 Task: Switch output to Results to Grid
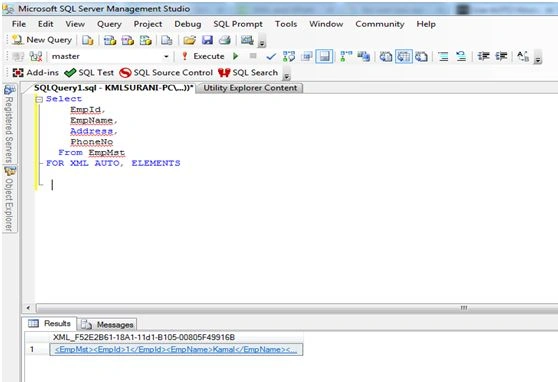(404, 56)
